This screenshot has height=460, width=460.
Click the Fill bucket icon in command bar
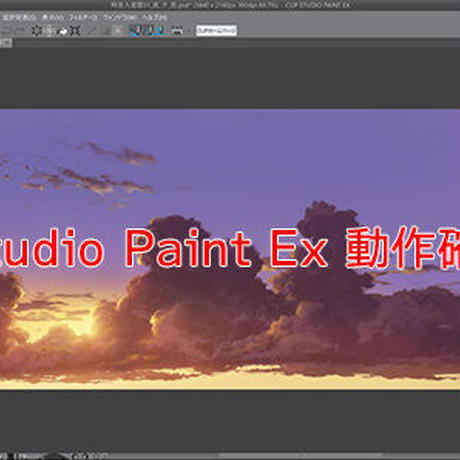pos(63,31)
